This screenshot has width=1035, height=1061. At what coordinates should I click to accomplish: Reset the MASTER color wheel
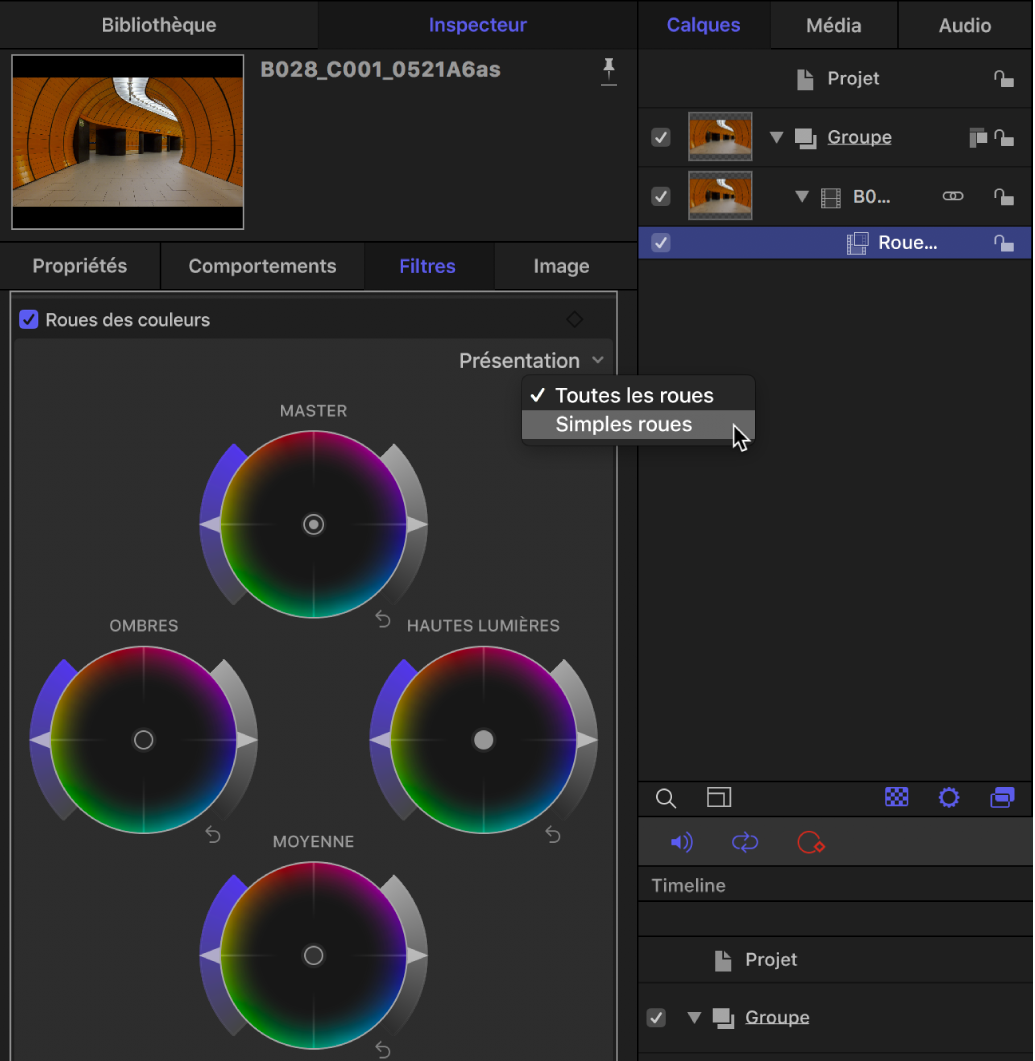coord(382,620)
